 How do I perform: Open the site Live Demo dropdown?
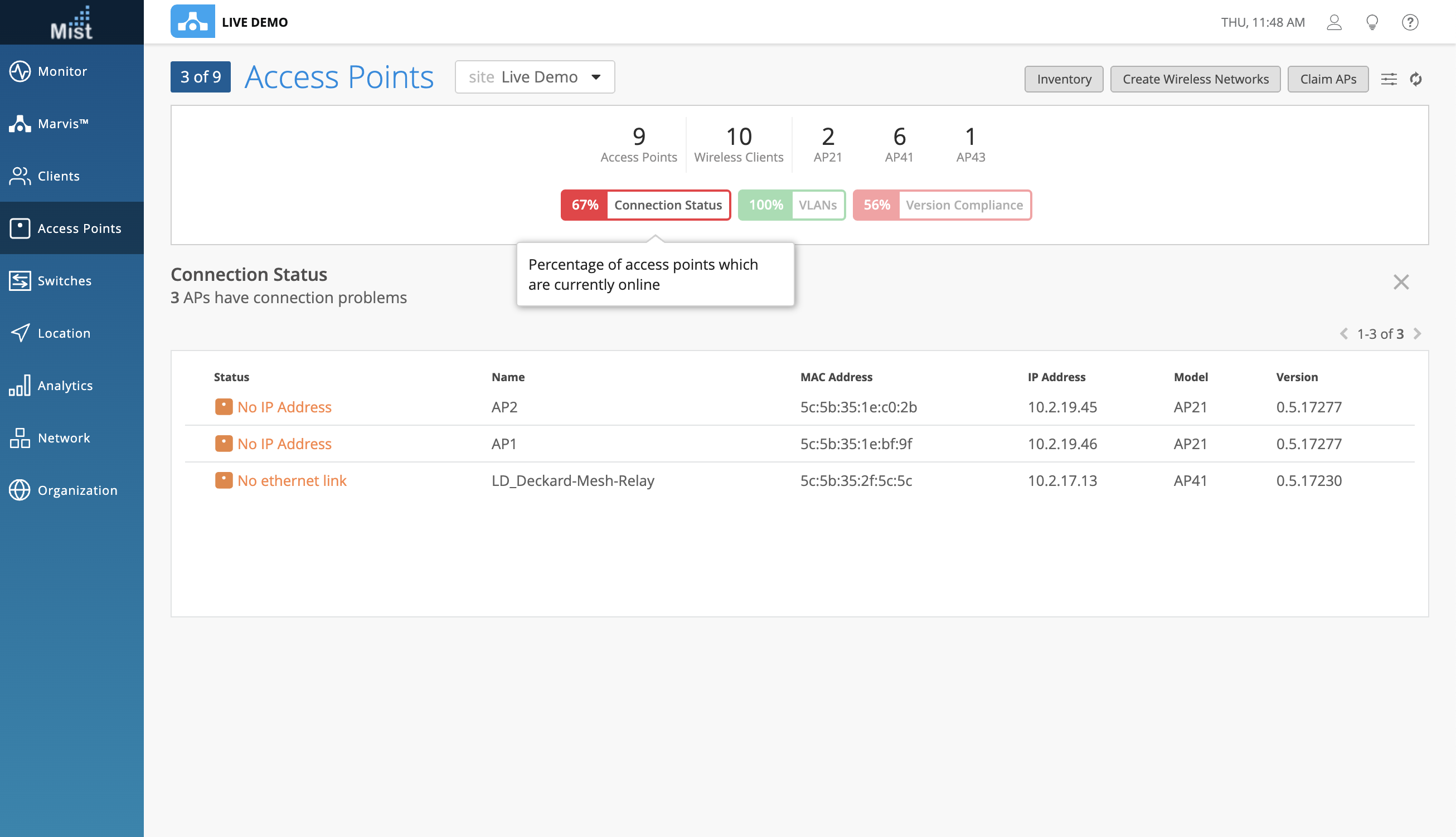534,77
